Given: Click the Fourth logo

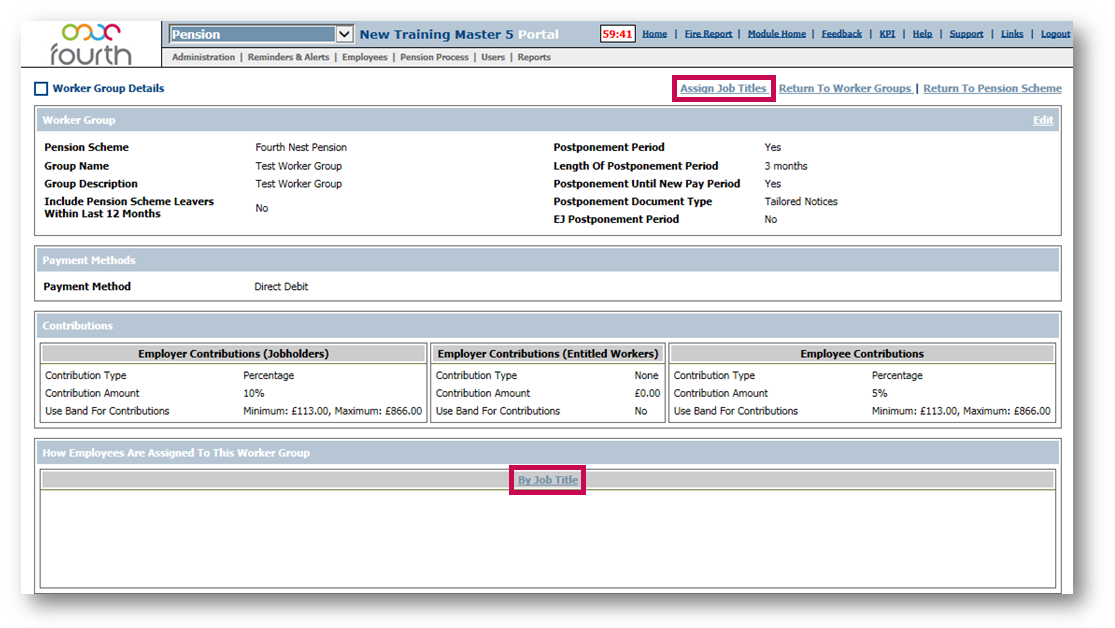Looking at the screenshot, I should pyautogui.click(x=91, y=44).
